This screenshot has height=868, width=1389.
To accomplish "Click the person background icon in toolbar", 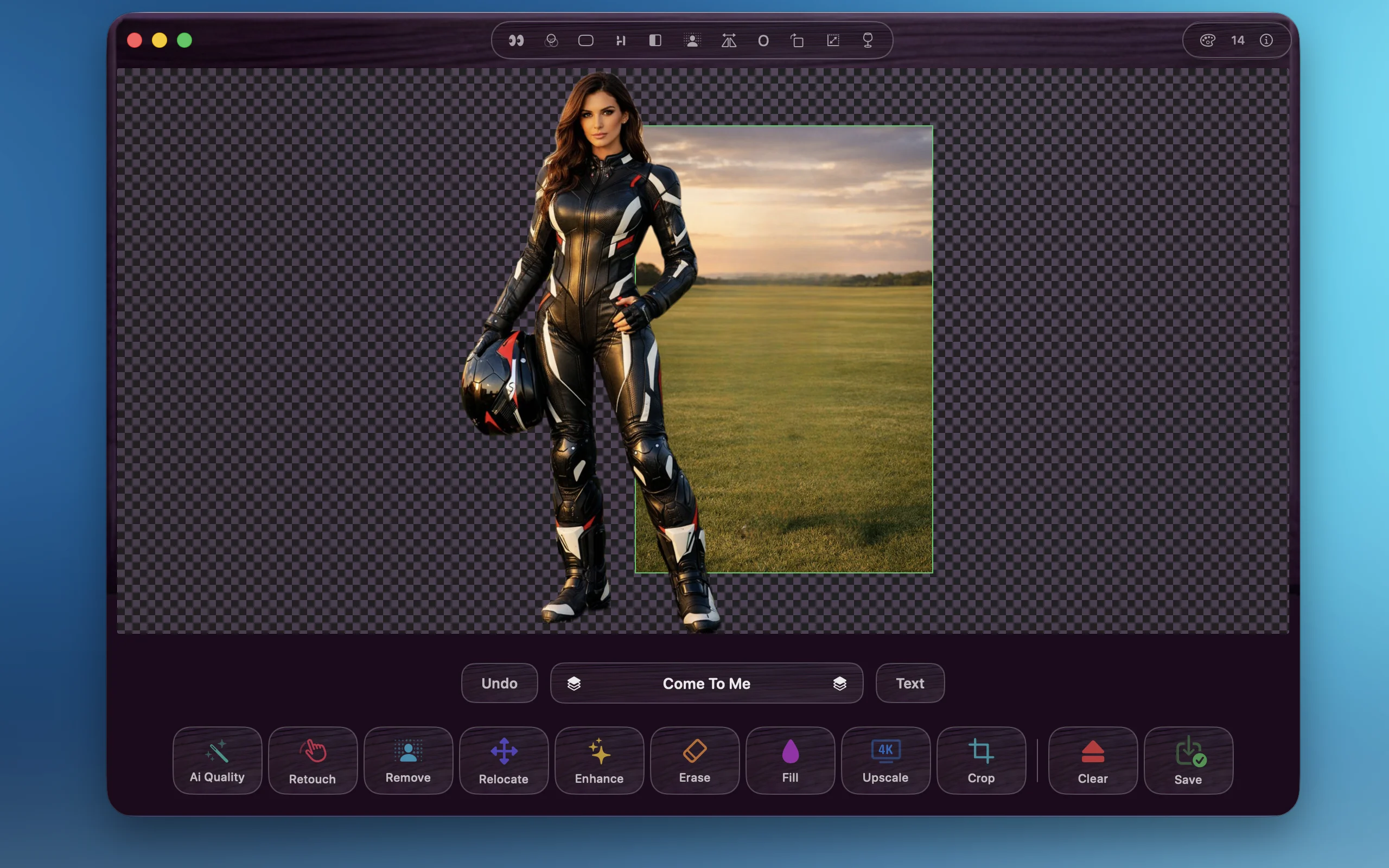I will pyautogui.click(x=692, y=40).
